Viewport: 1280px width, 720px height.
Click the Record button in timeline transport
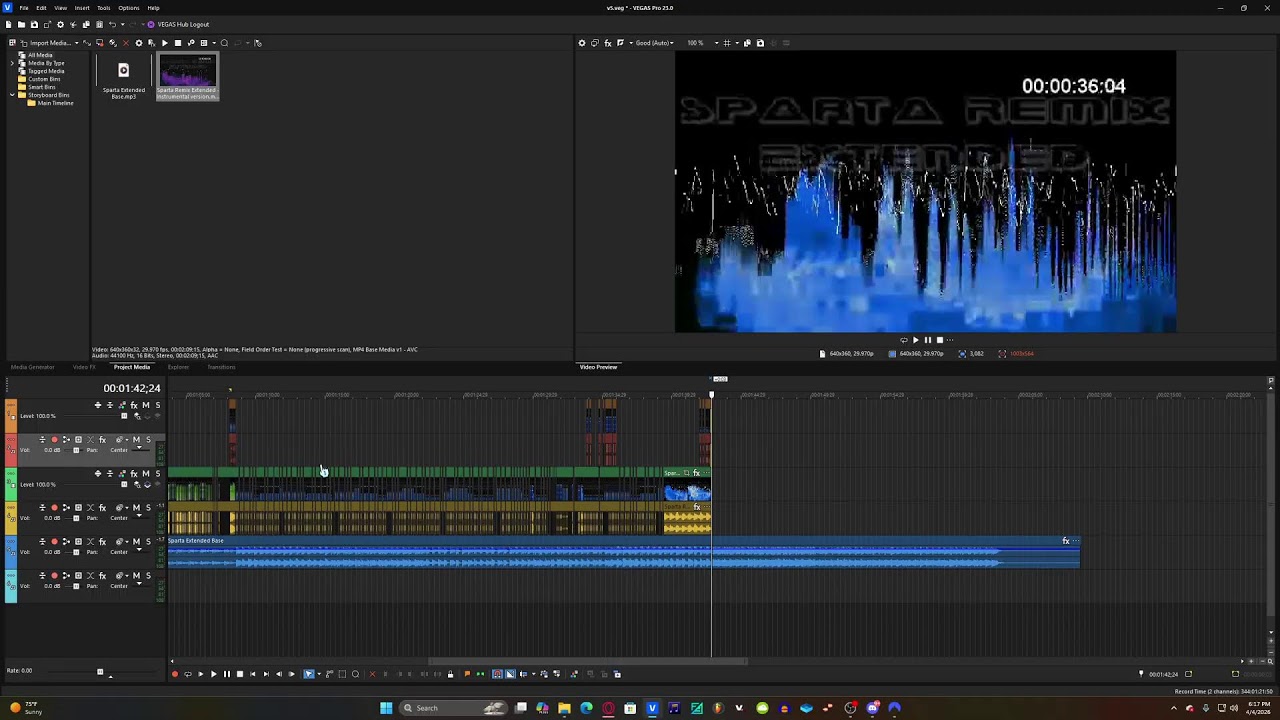[175, 674]
